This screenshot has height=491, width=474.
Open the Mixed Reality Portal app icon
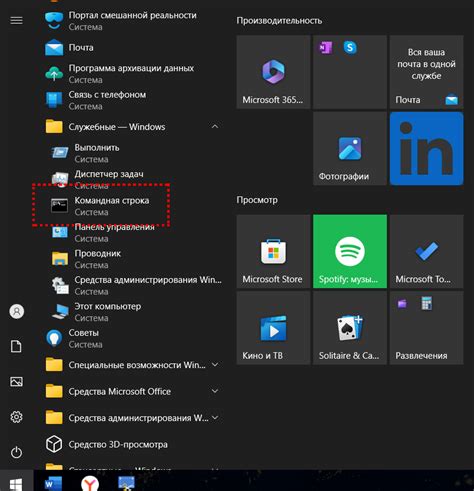click(54, 20)
